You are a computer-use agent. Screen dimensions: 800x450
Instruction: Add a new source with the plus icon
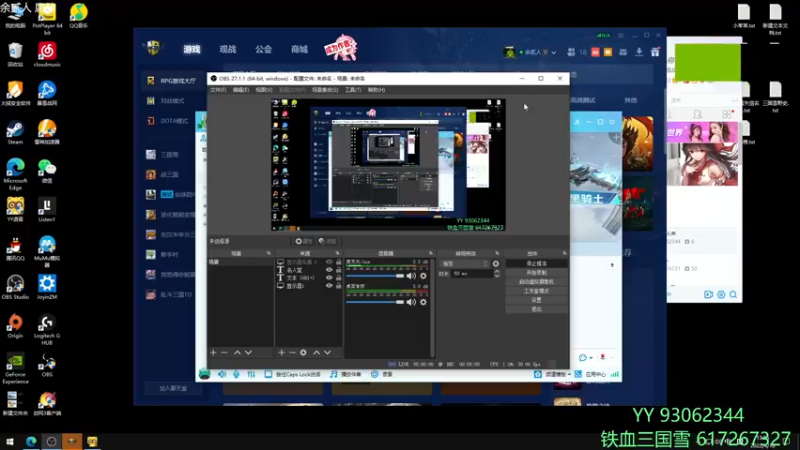tap(281, 353)
